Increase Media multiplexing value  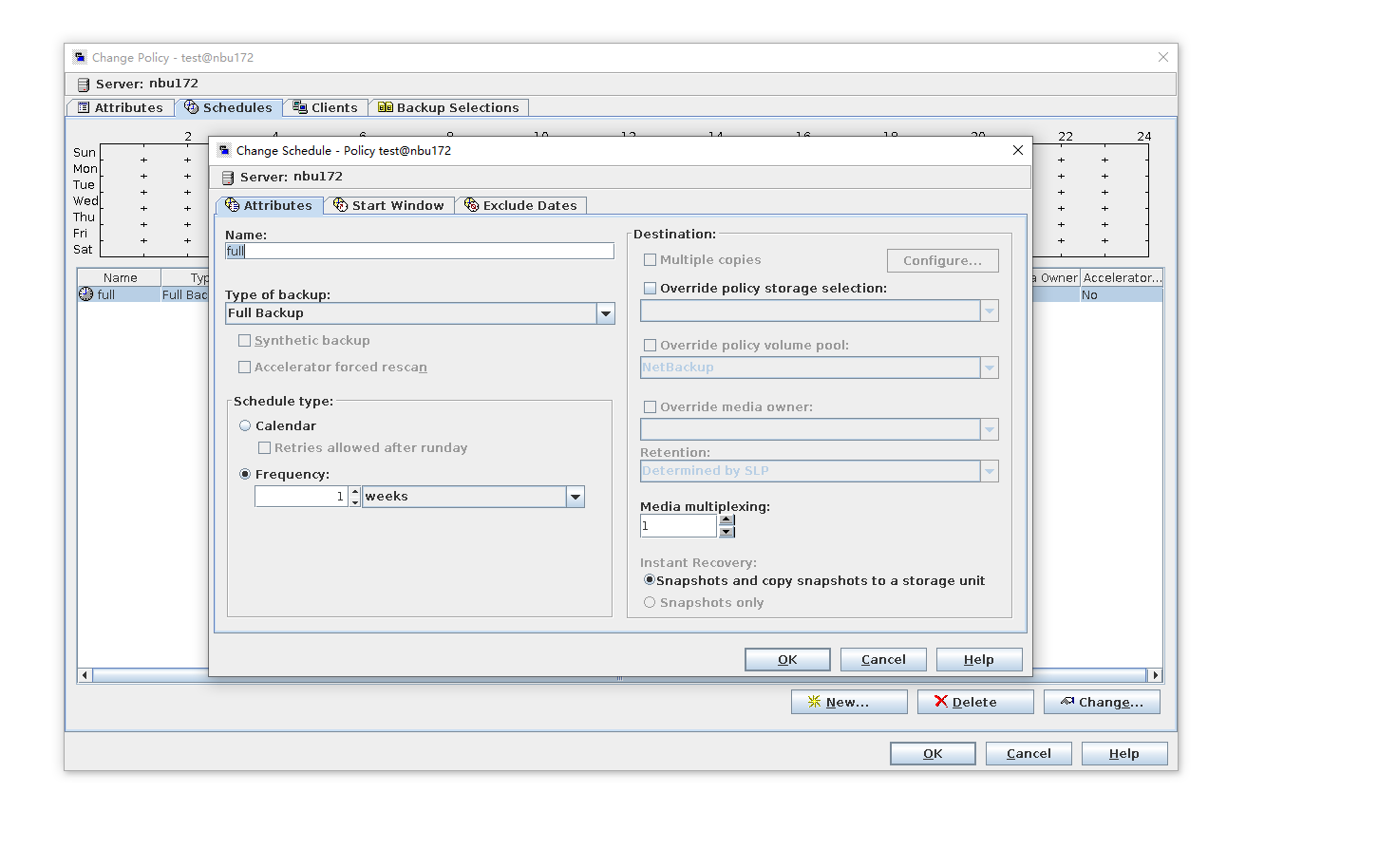727,519
